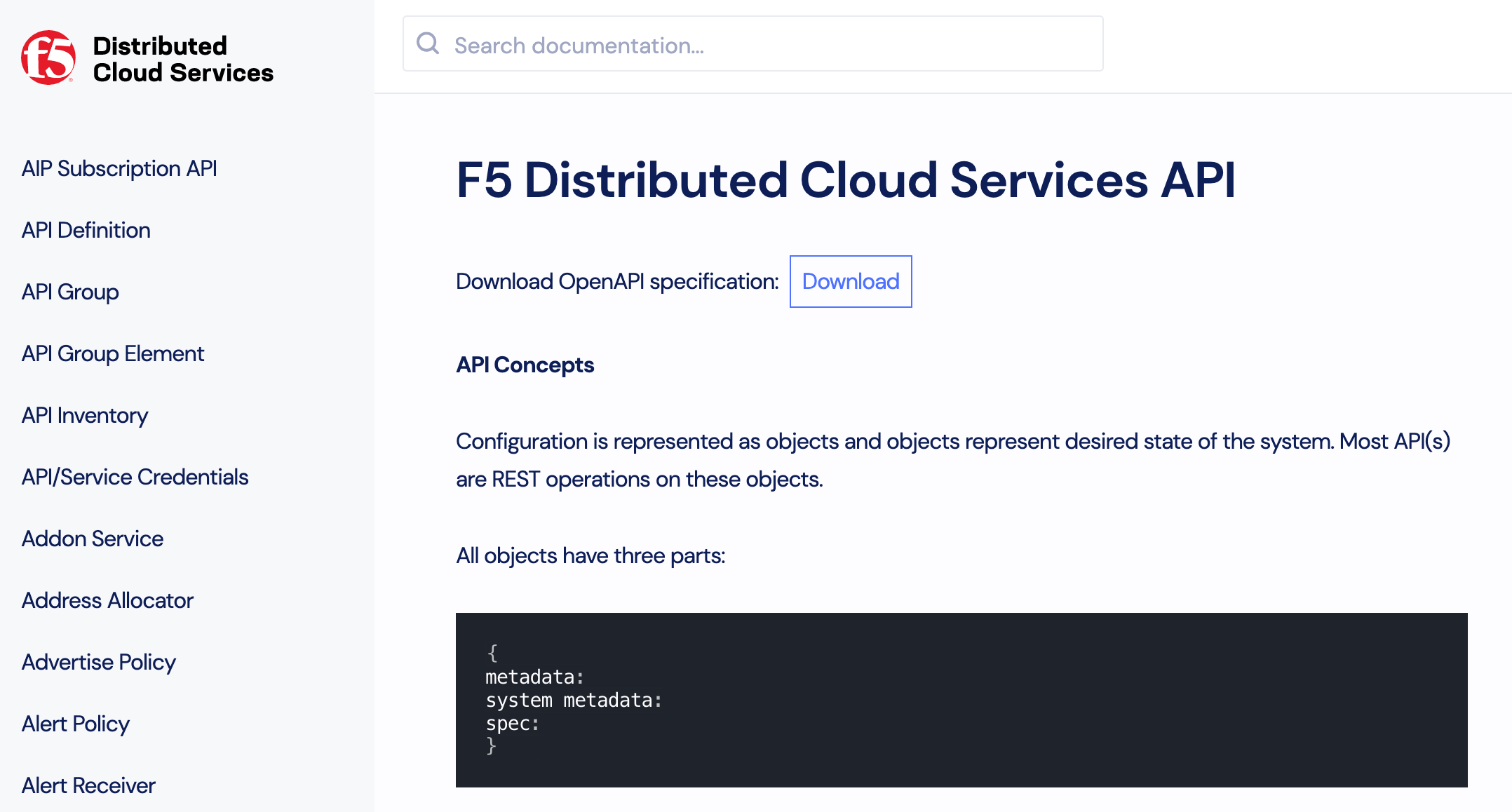Open Alert Receiver documentation

(88, 785)
